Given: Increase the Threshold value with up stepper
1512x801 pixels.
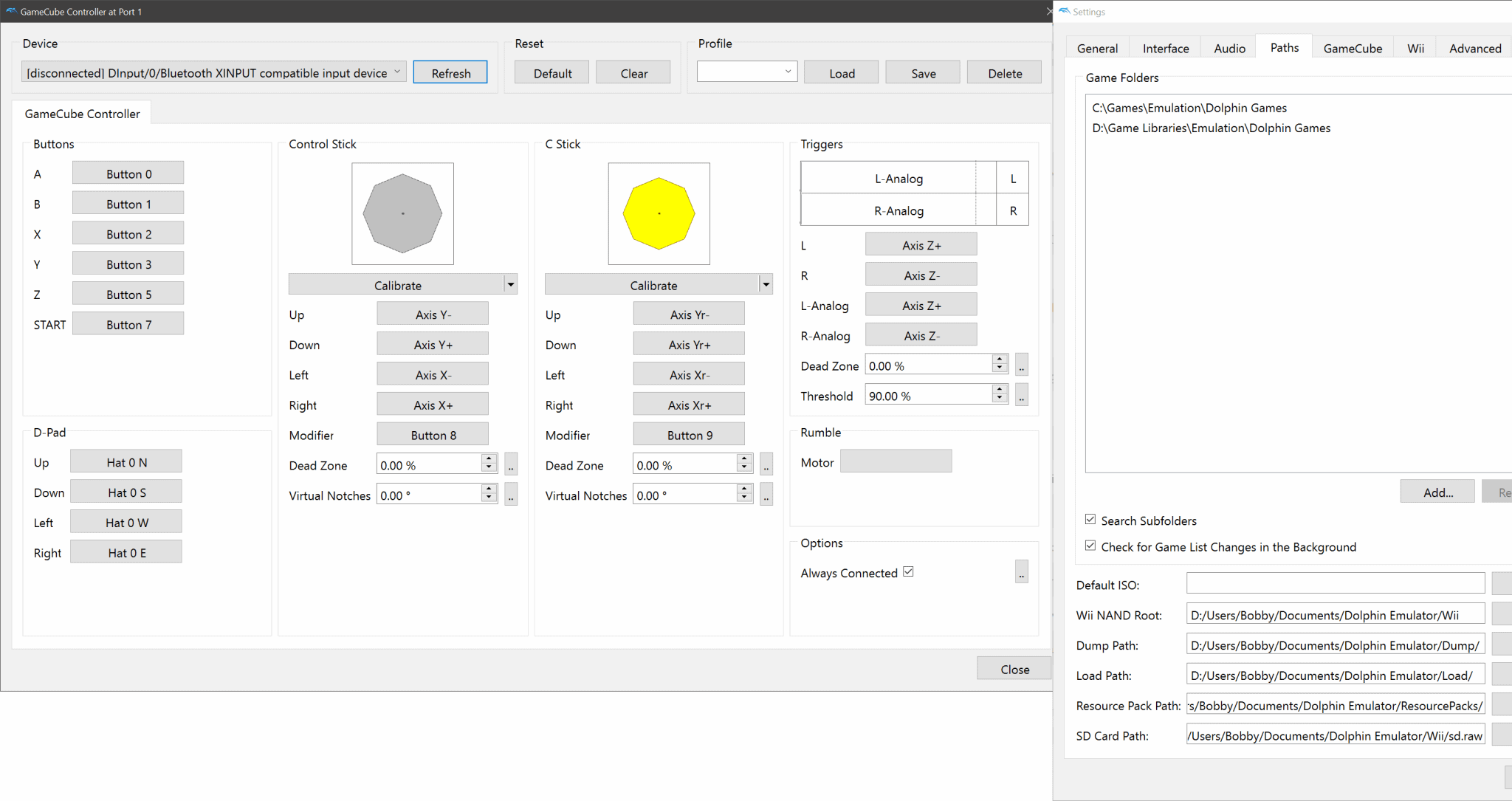Looking at the screenshot, I should (1000, 390).
